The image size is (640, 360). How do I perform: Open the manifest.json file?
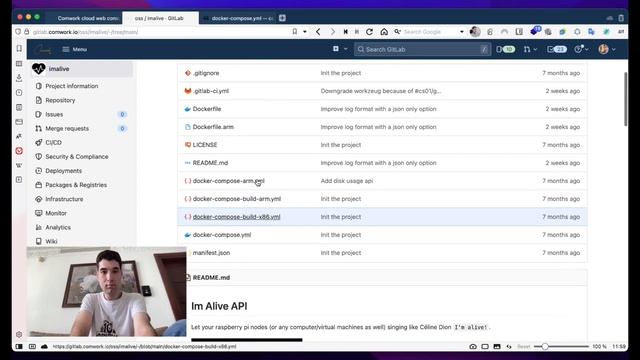point(211,253)
